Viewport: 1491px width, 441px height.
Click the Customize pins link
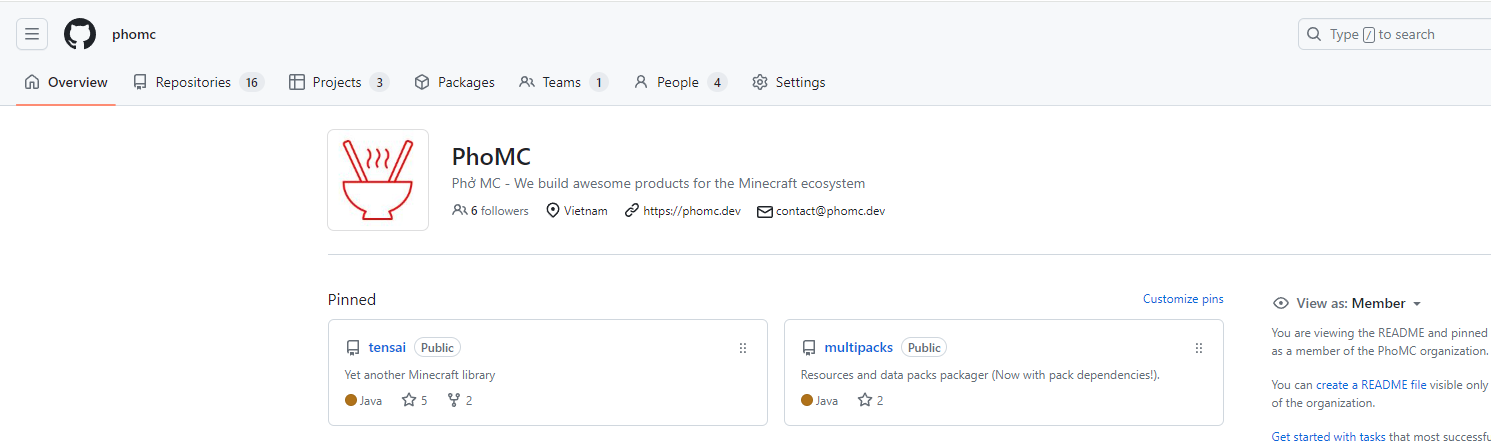(1183, 299)
